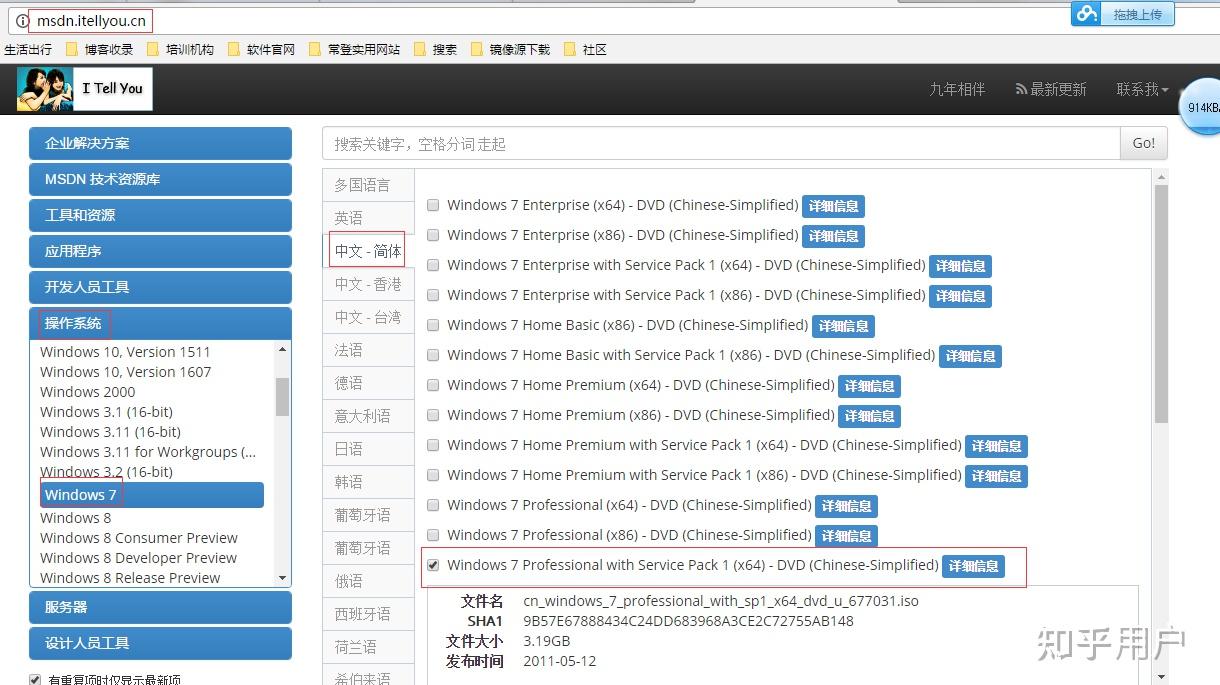Select Windows 2000 in list
The image size is (1220, 685).
88,392
